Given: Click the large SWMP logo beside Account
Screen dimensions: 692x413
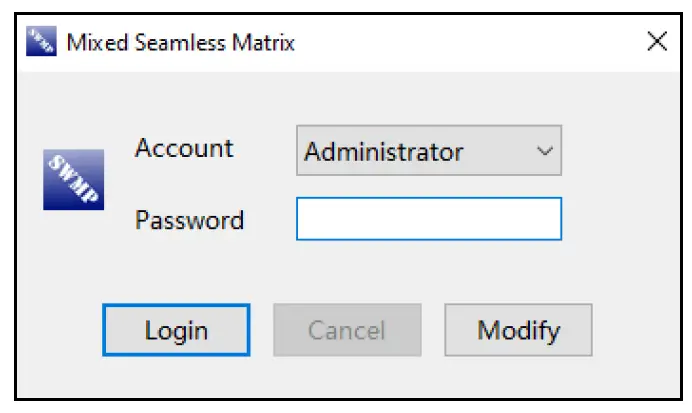Looking at the screenshot, I should pyautogui.click(x=73, y=180).
